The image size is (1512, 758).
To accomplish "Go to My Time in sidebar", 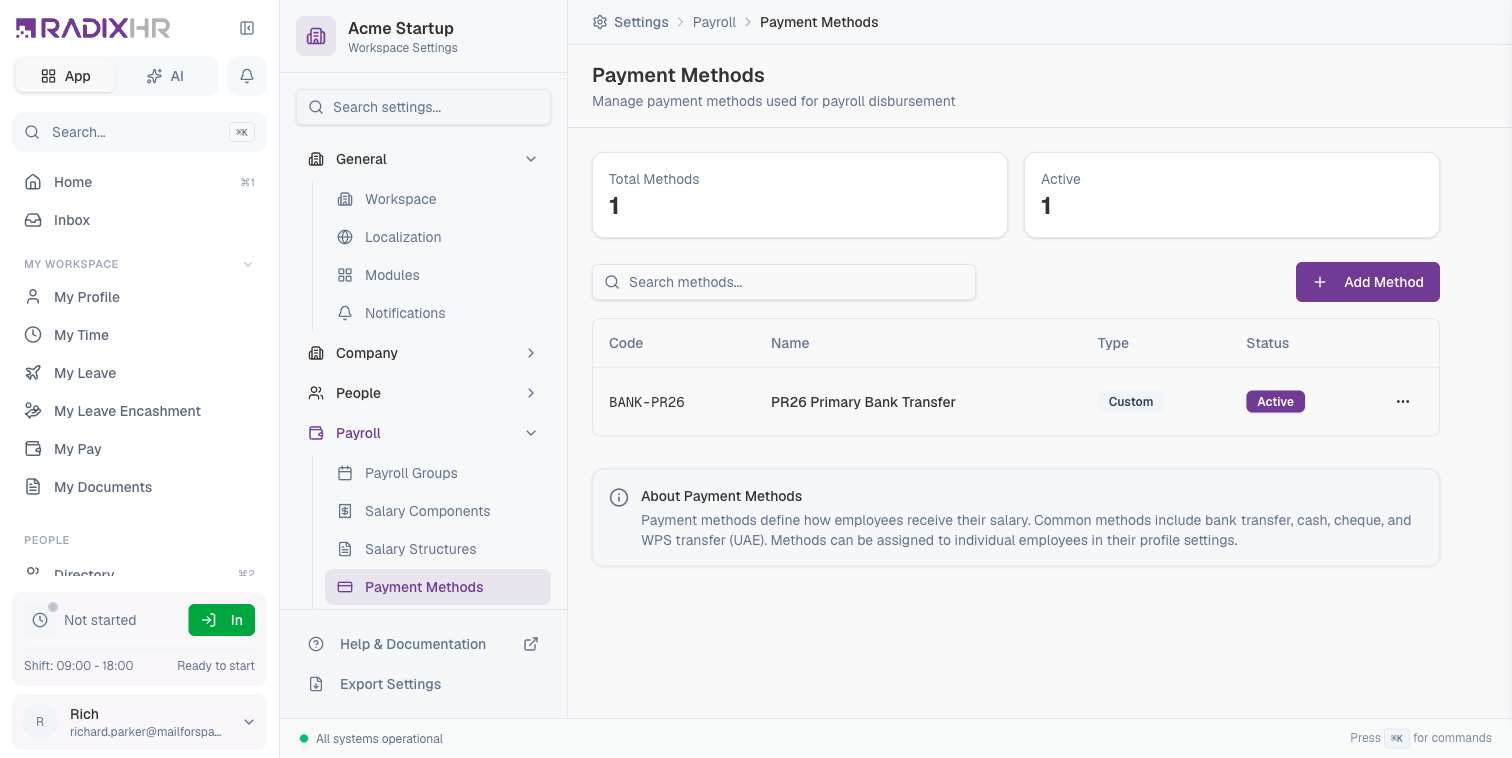I will tap(139, 335).
